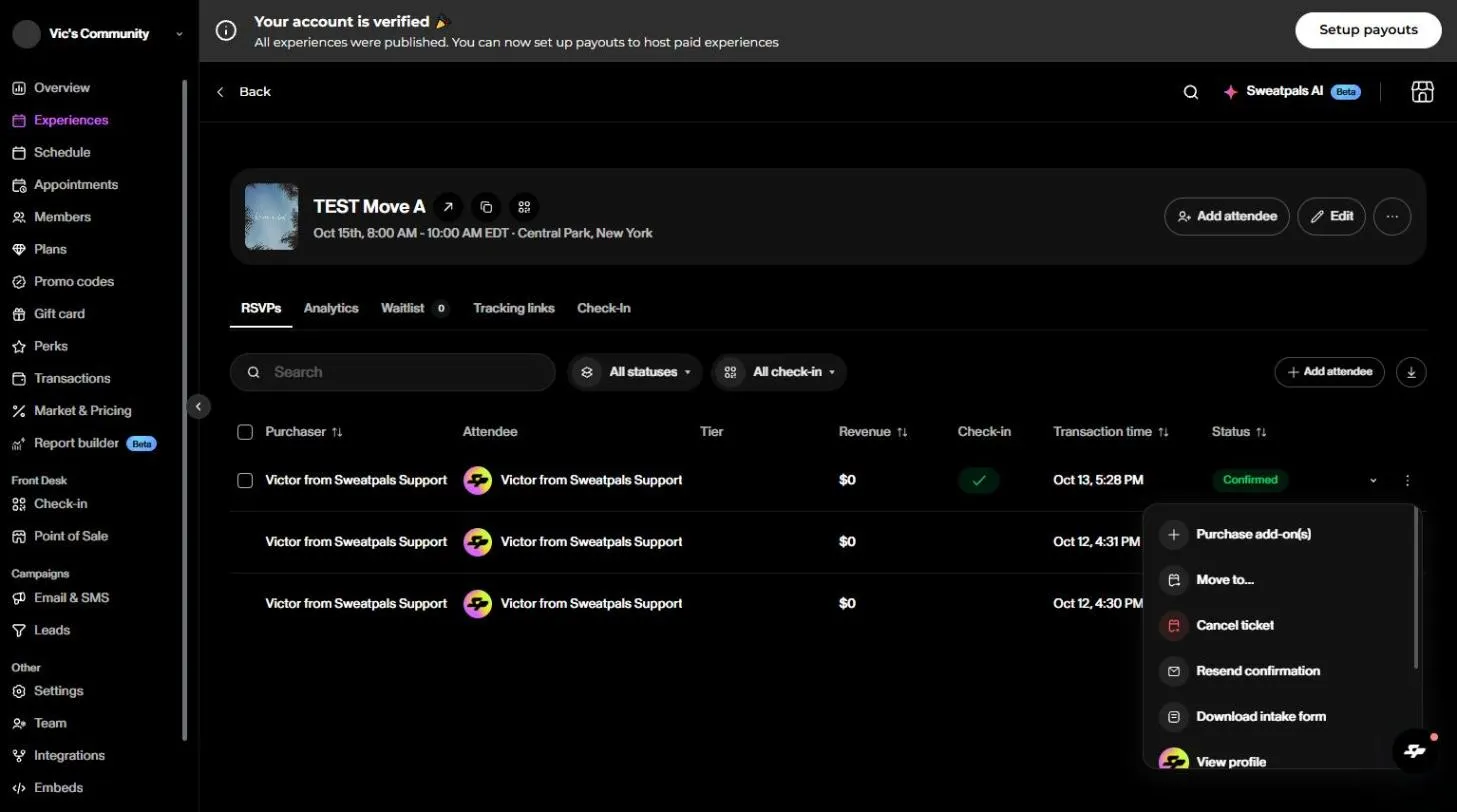This screenshot has width=1457, height=812.
Task: Go to the Tracking links tab
Action: tap(514, 308)
